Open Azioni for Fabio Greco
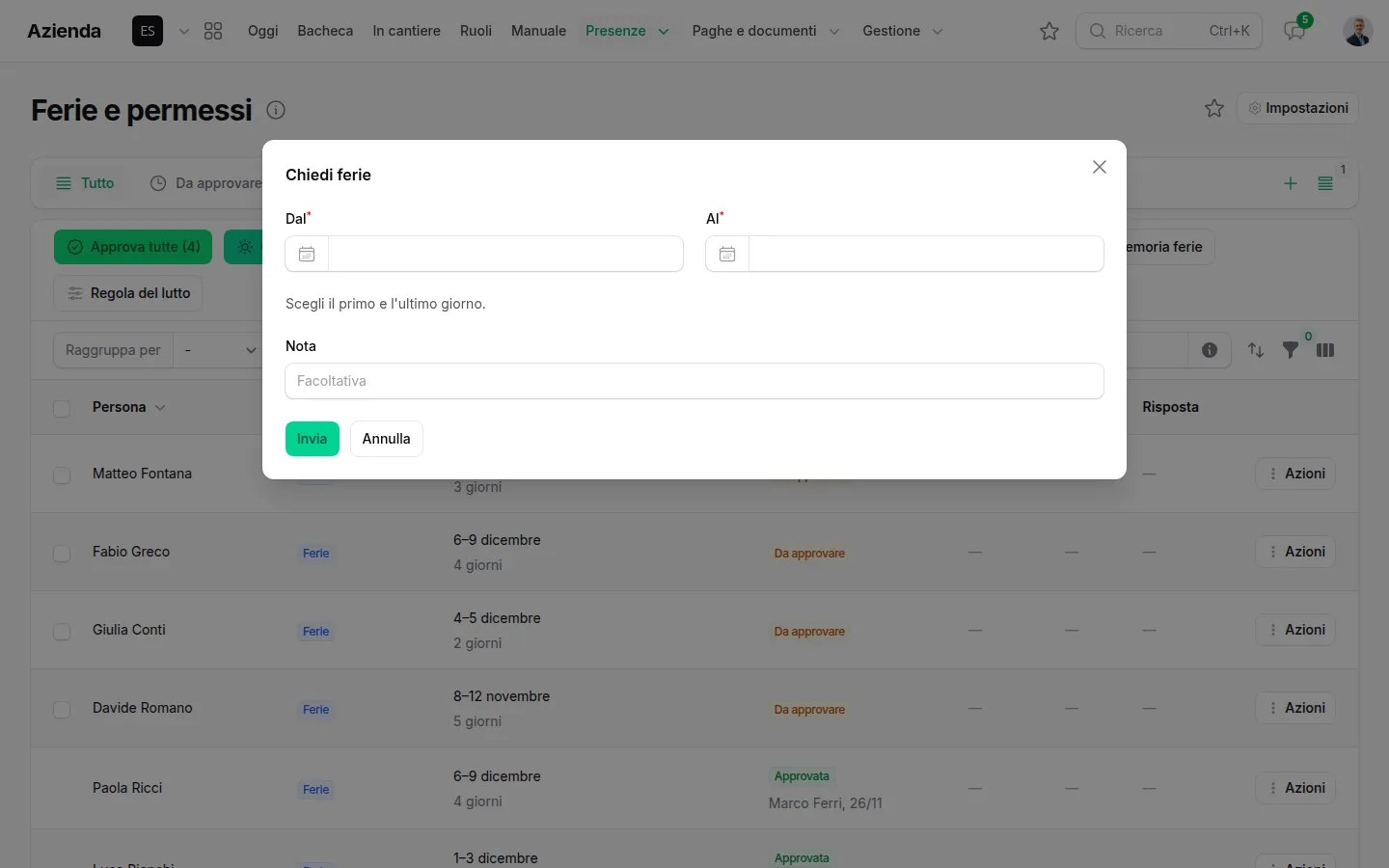1389x868 pixels. click(1295, 552)
